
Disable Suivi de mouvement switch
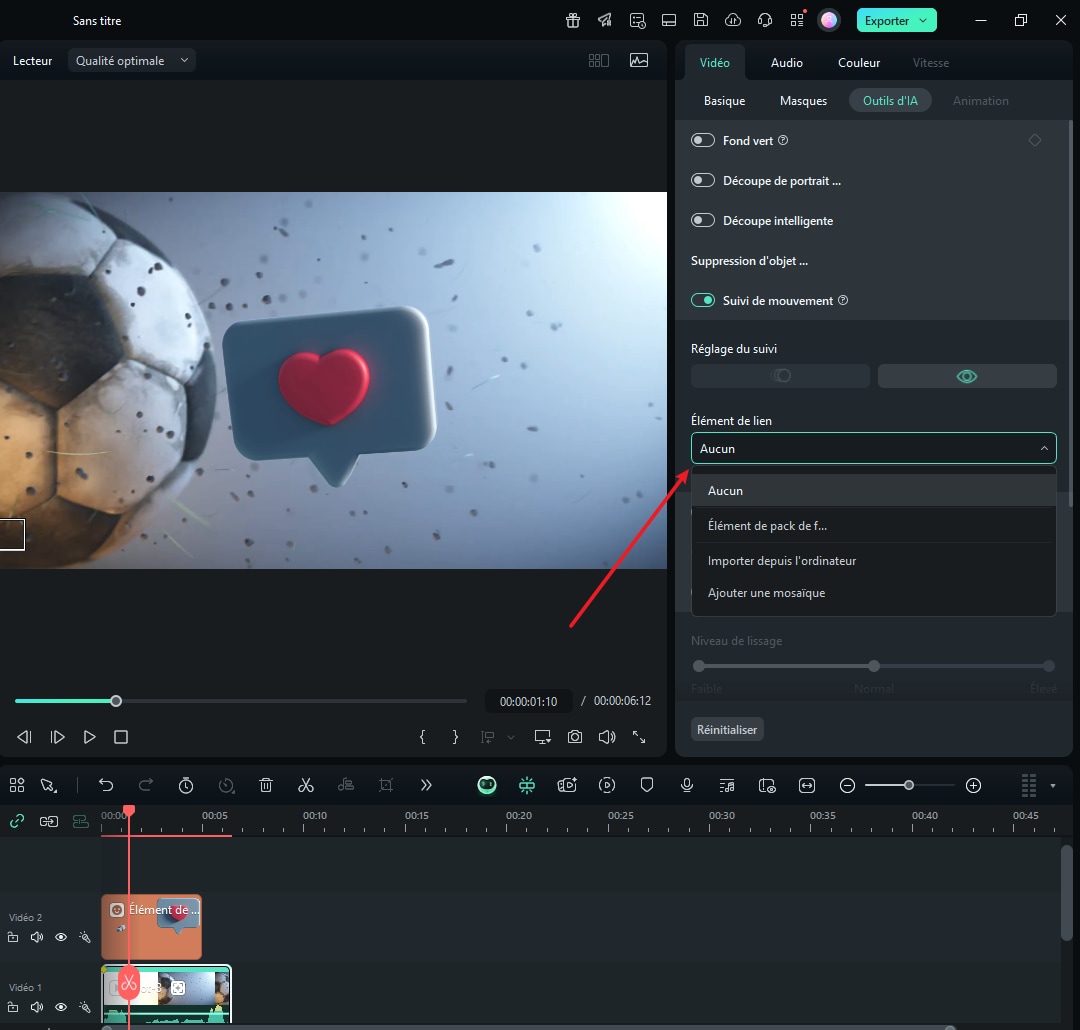click(x=703, y=300)
